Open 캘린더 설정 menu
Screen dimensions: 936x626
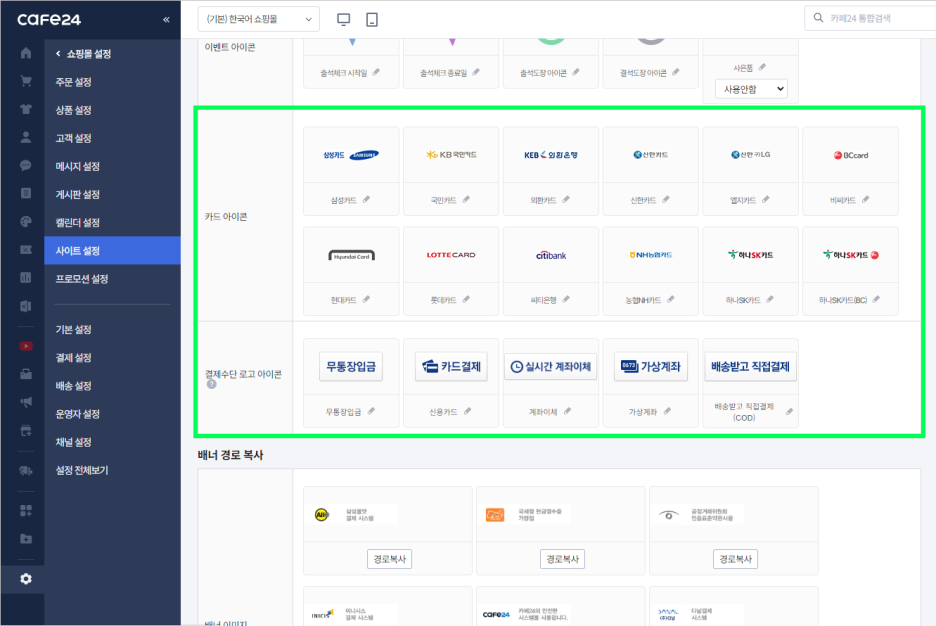tap(78, 223)
